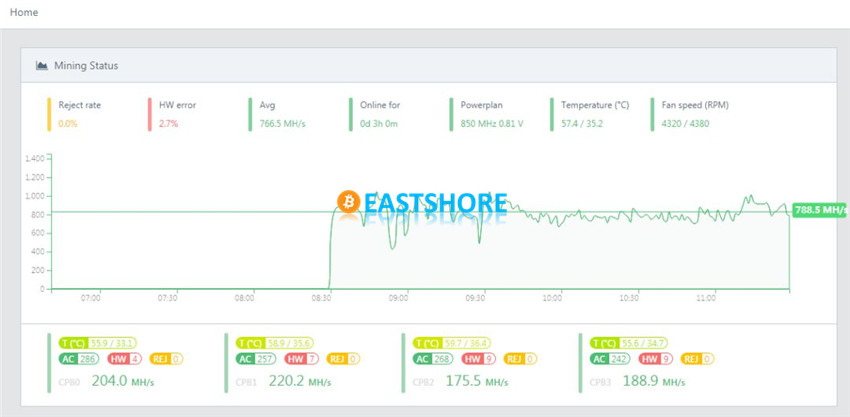Image resolution: width=850 pixels, height=417 pixels.
Task: Click the 4320 / 4380 fan speed value
Action: (x=685, y=124)
